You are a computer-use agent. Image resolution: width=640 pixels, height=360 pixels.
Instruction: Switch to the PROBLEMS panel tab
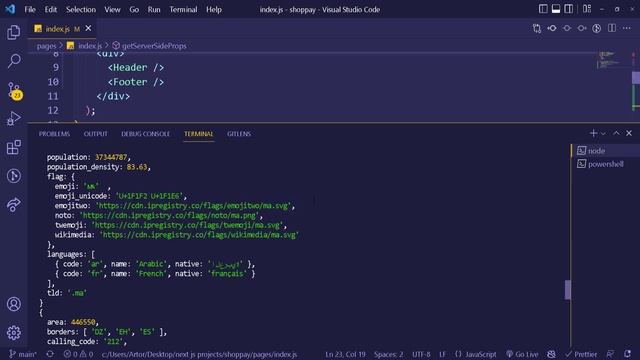pos(54,134)
